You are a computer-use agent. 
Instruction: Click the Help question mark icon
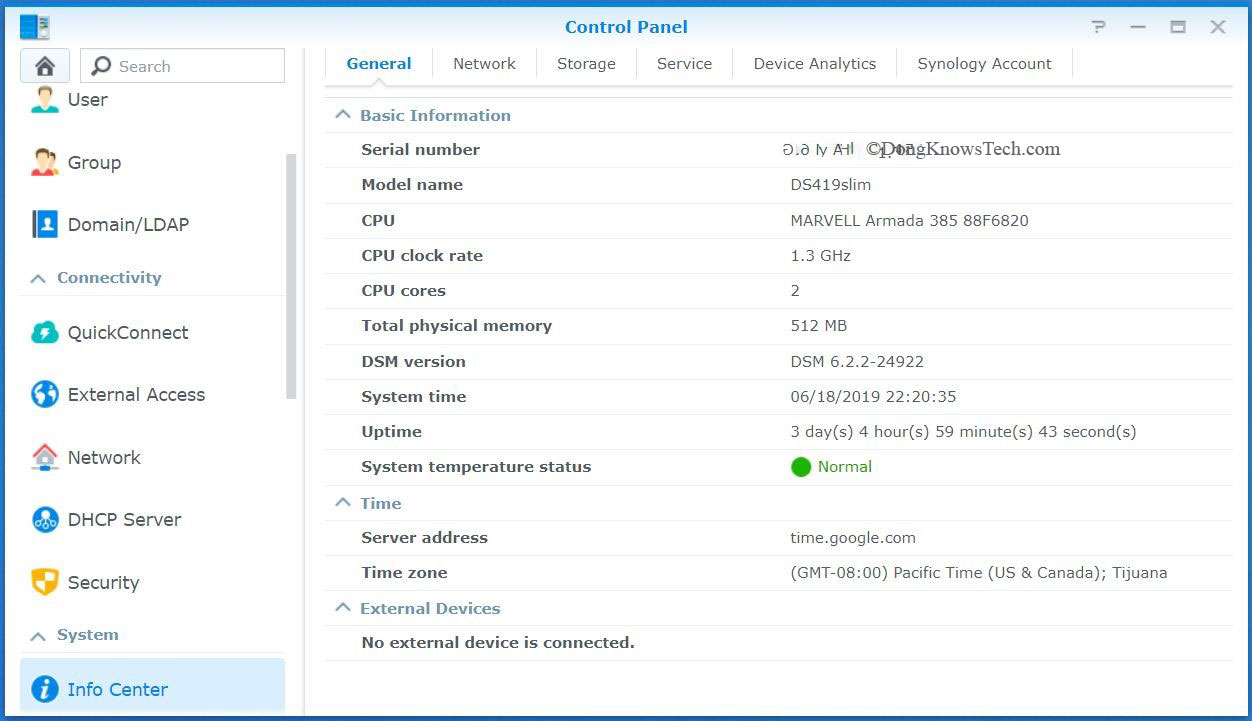coord(1099,27)
